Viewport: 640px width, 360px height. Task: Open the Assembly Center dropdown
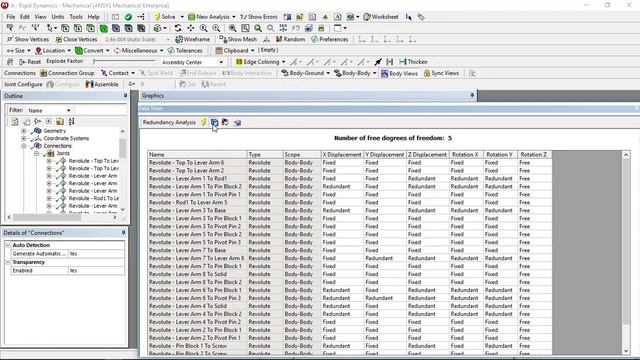coord(221,62)
